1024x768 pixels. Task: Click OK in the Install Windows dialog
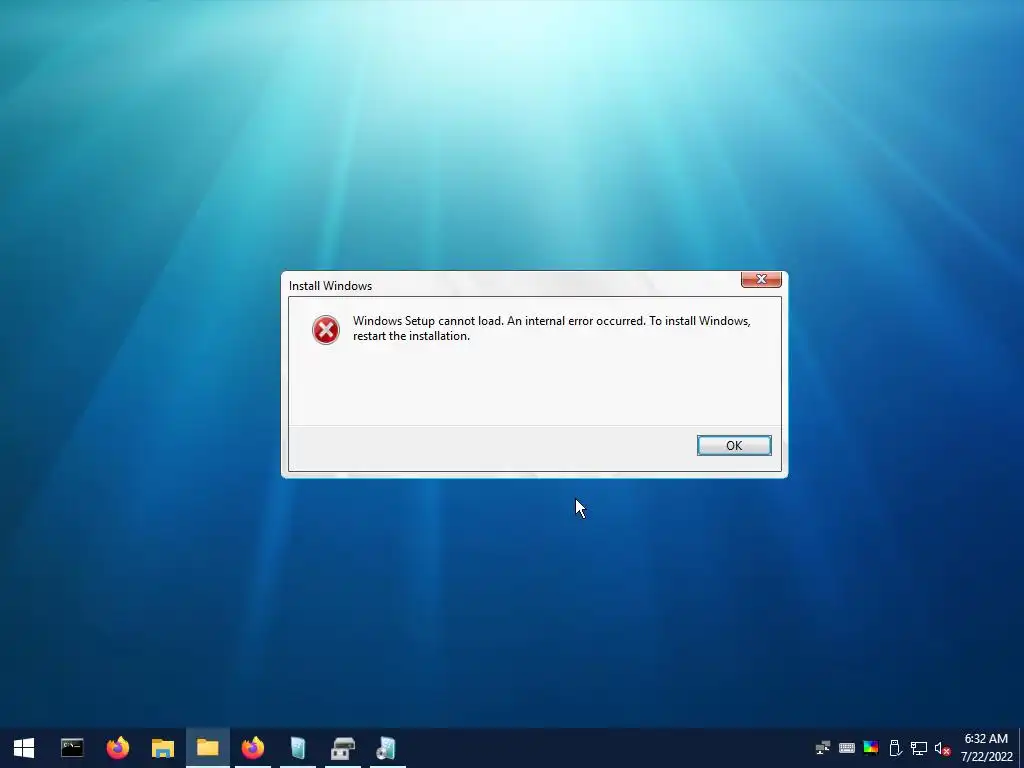click(x=734, y=445)
